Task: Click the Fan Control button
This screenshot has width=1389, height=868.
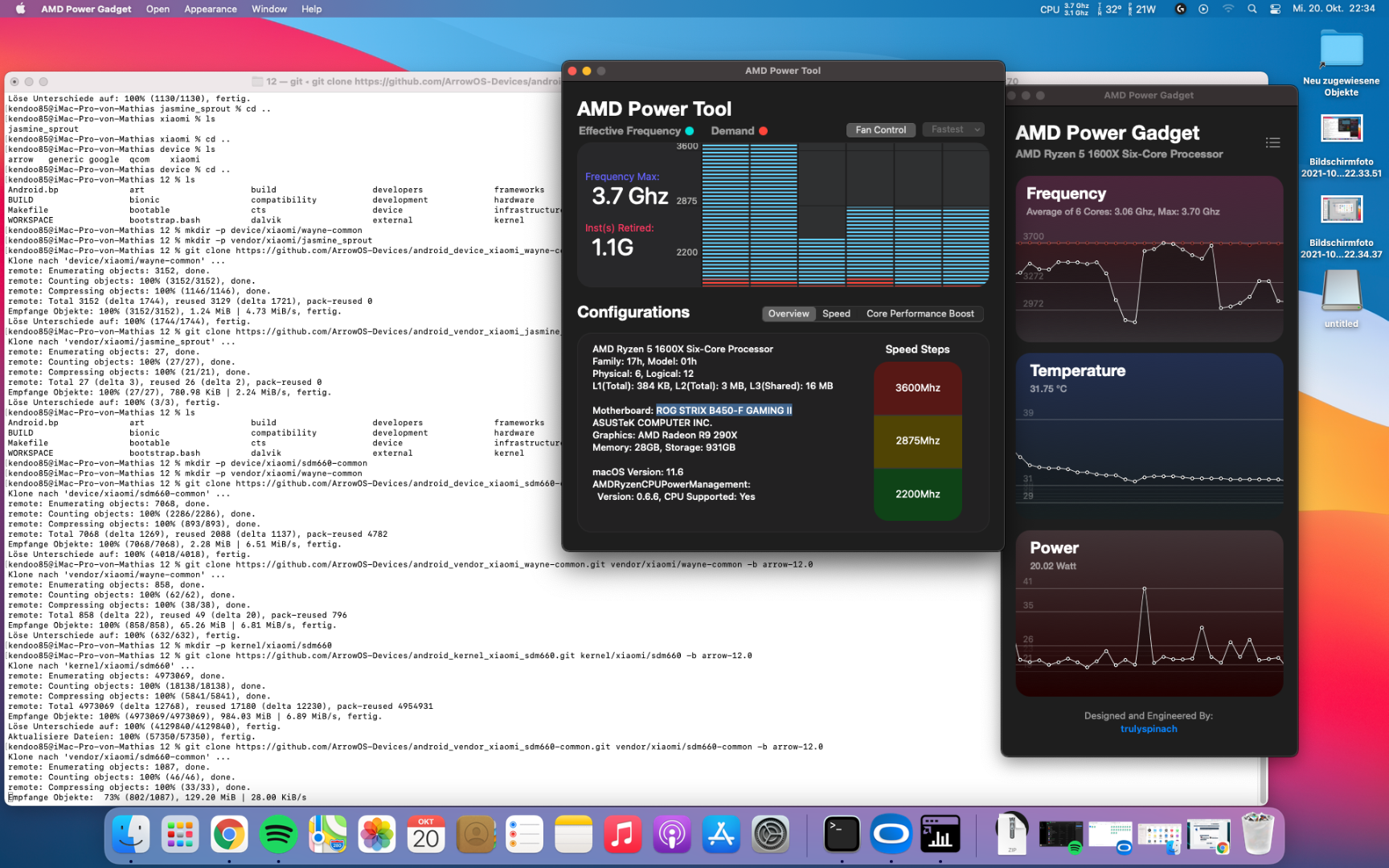Action: click(880, 129)
